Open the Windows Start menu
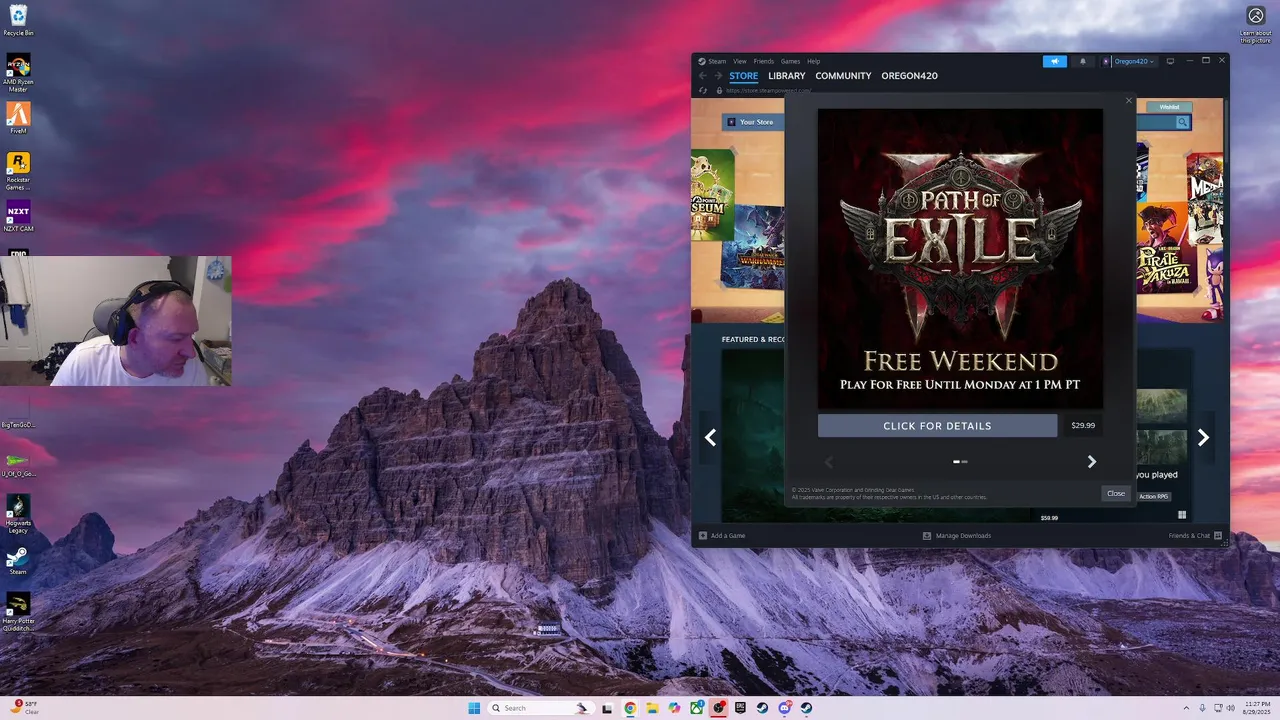1280x720 pixels. (x=474, y=708)
